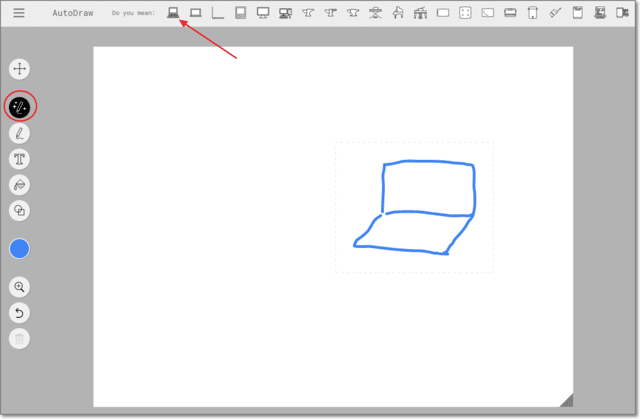Click the AutoDraw title text
The height and width of the screenshot is (419, 640).
[x=75, y=14]
